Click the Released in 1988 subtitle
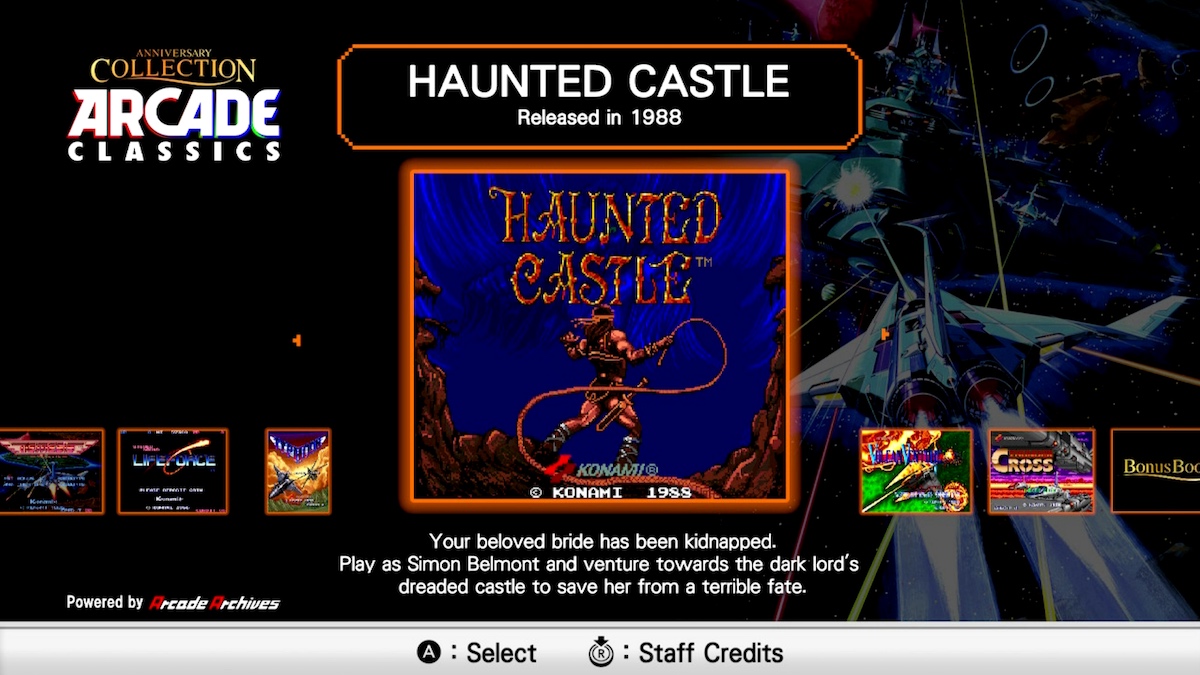 [599, 118]
